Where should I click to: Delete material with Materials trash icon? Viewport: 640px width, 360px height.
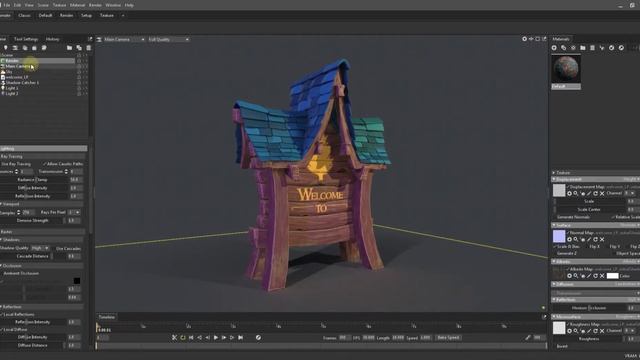pos(592,48)
